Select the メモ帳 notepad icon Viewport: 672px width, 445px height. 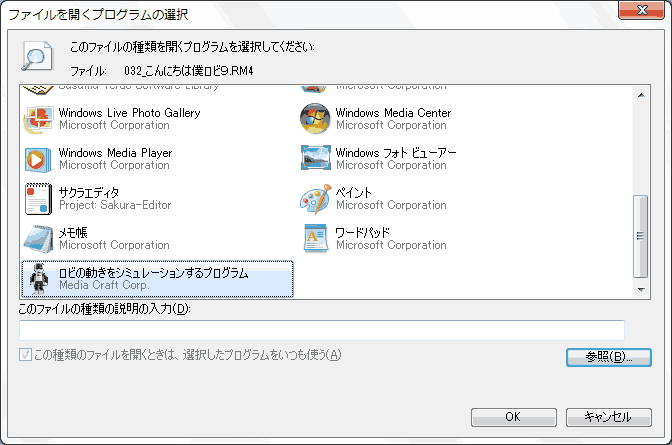[39, 239]
